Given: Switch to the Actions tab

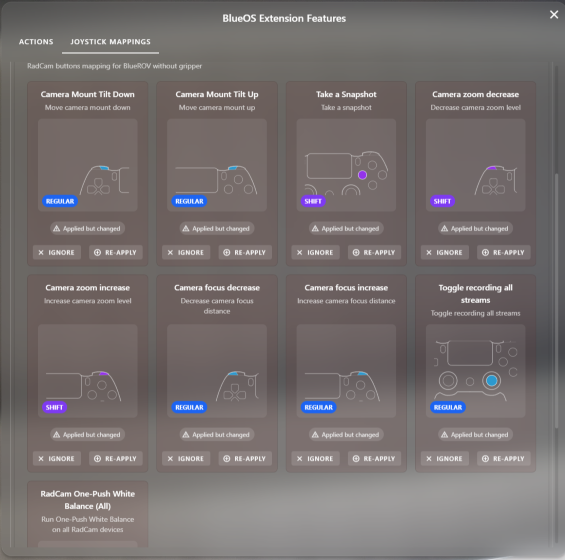Looking at the screenshot, I should pyautogui.click(x=36, y=42).
